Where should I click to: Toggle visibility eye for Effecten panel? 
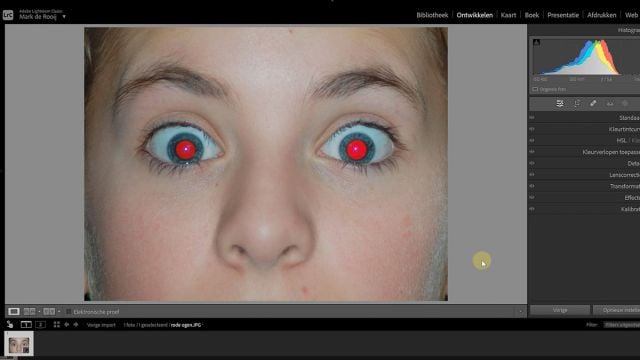click(x=532, y=198)
